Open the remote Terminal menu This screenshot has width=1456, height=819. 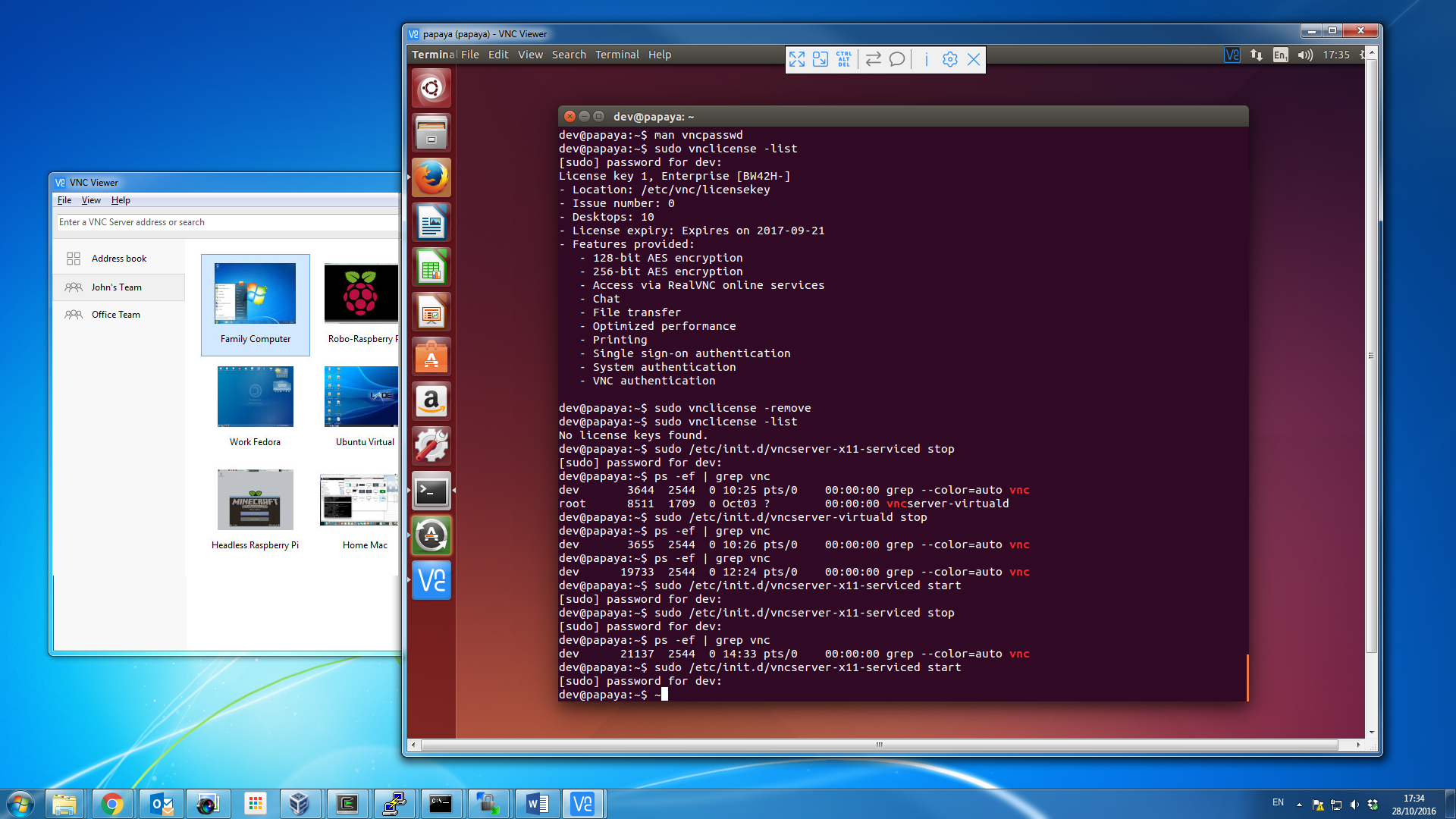617,55
